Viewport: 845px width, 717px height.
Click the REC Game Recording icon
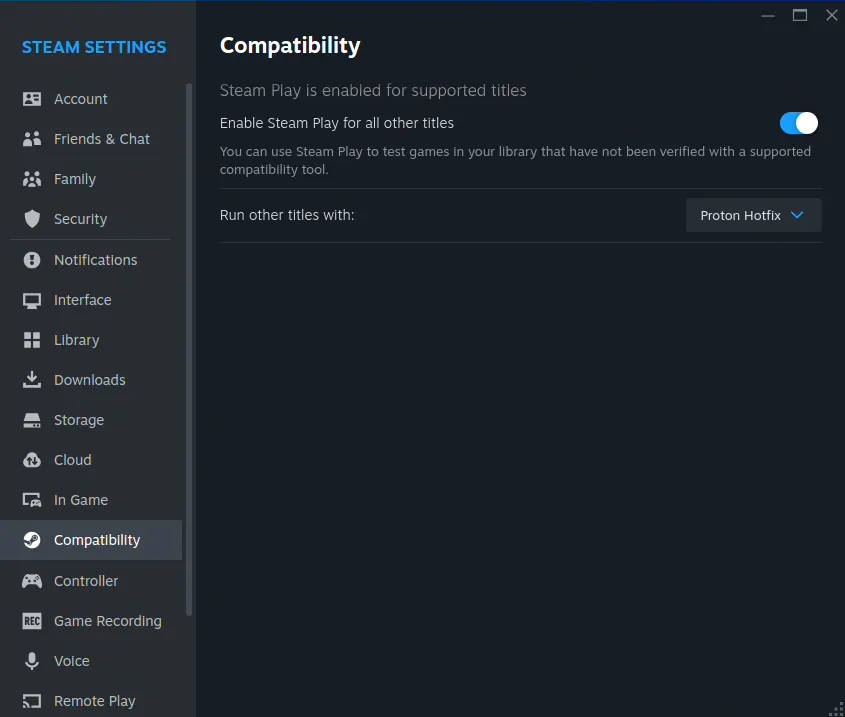32,621
